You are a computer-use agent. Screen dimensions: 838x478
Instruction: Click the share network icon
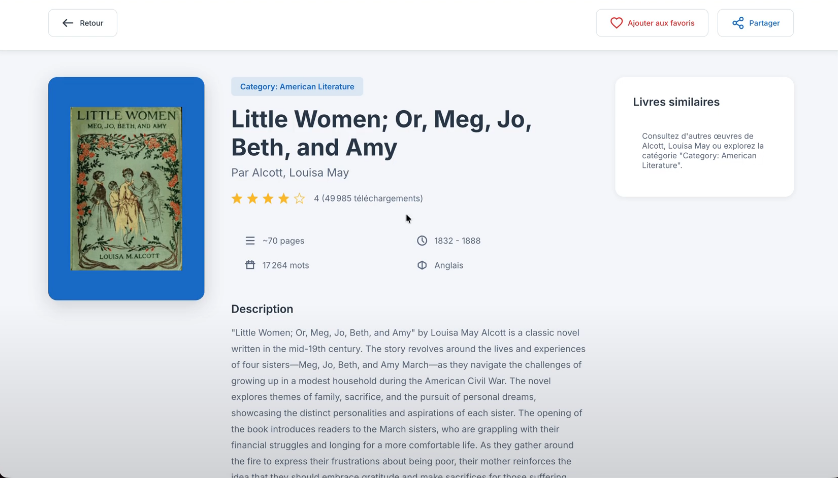point(738,23)
